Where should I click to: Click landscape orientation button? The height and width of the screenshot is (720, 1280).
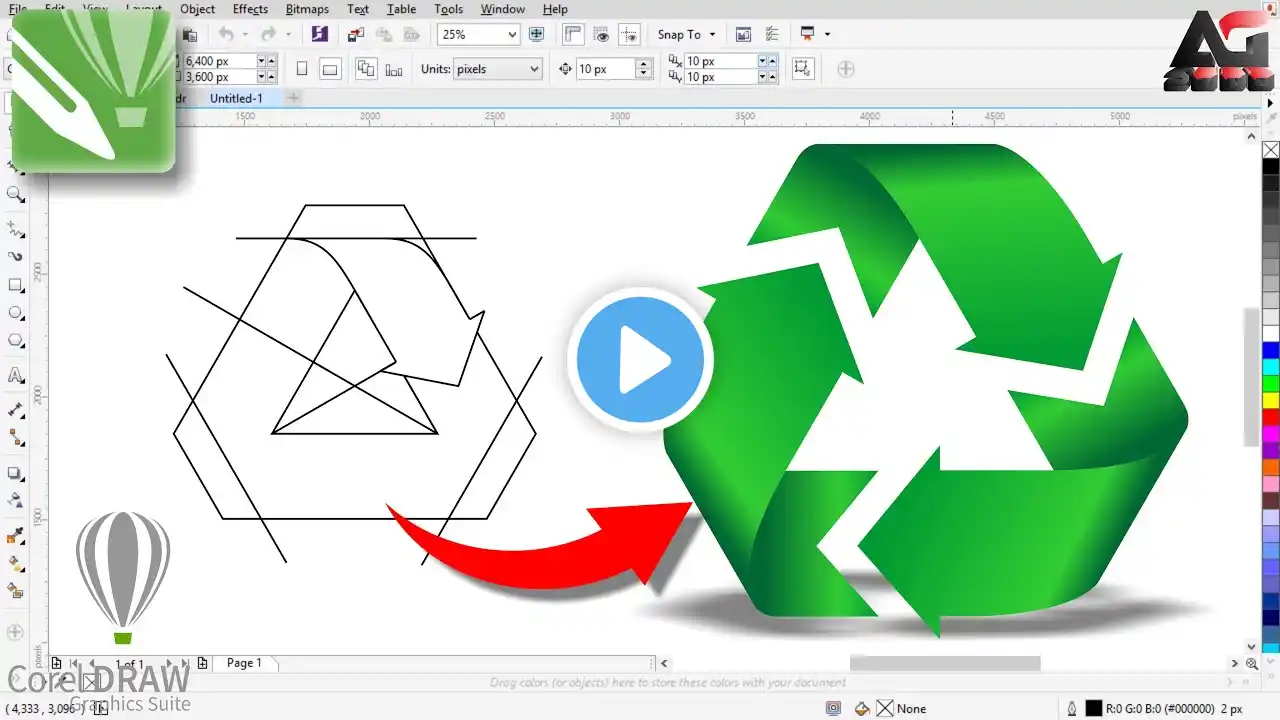(330, 69)
